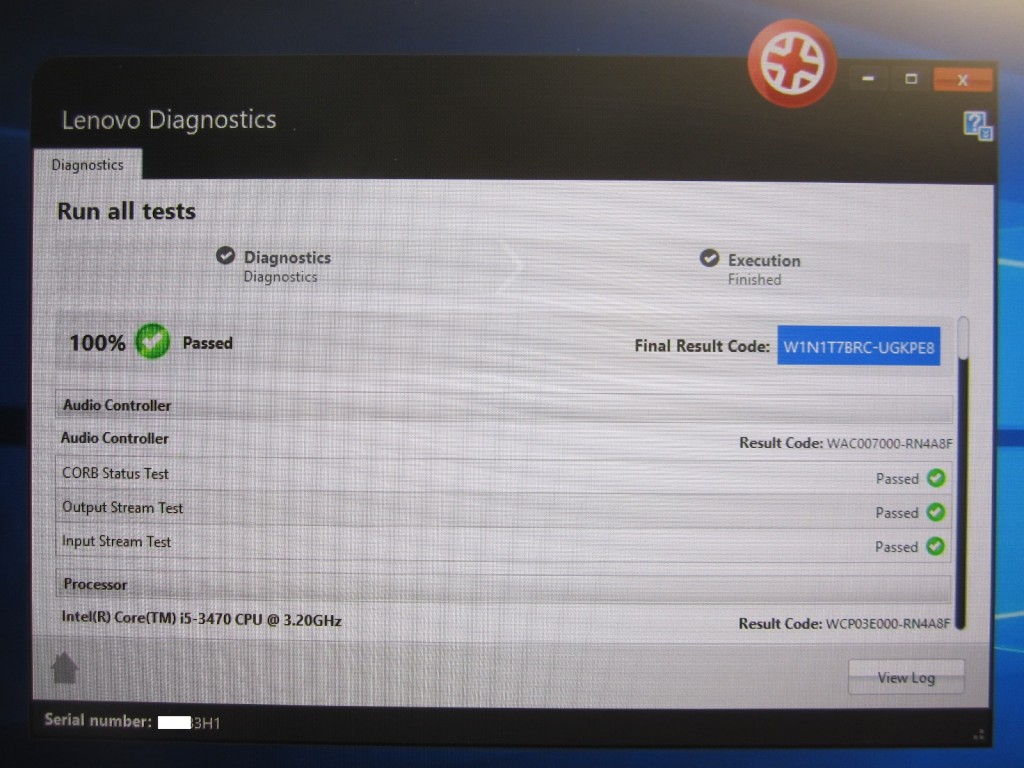Select the Output Stream Test row
The height and width of the screenshot is (768, 1024).
click(x=503, y=509)
